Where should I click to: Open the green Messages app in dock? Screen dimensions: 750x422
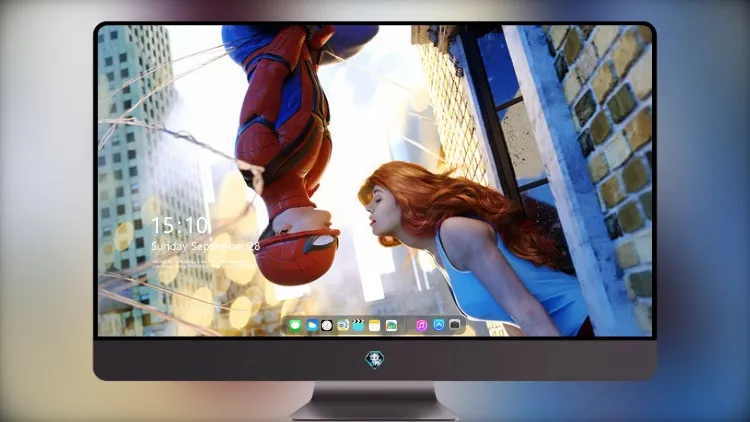295,326
